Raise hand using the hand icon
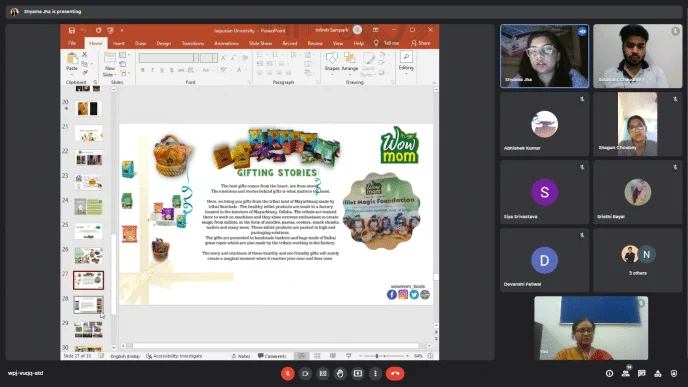This screenshot has height=387, width=688. 340,373
